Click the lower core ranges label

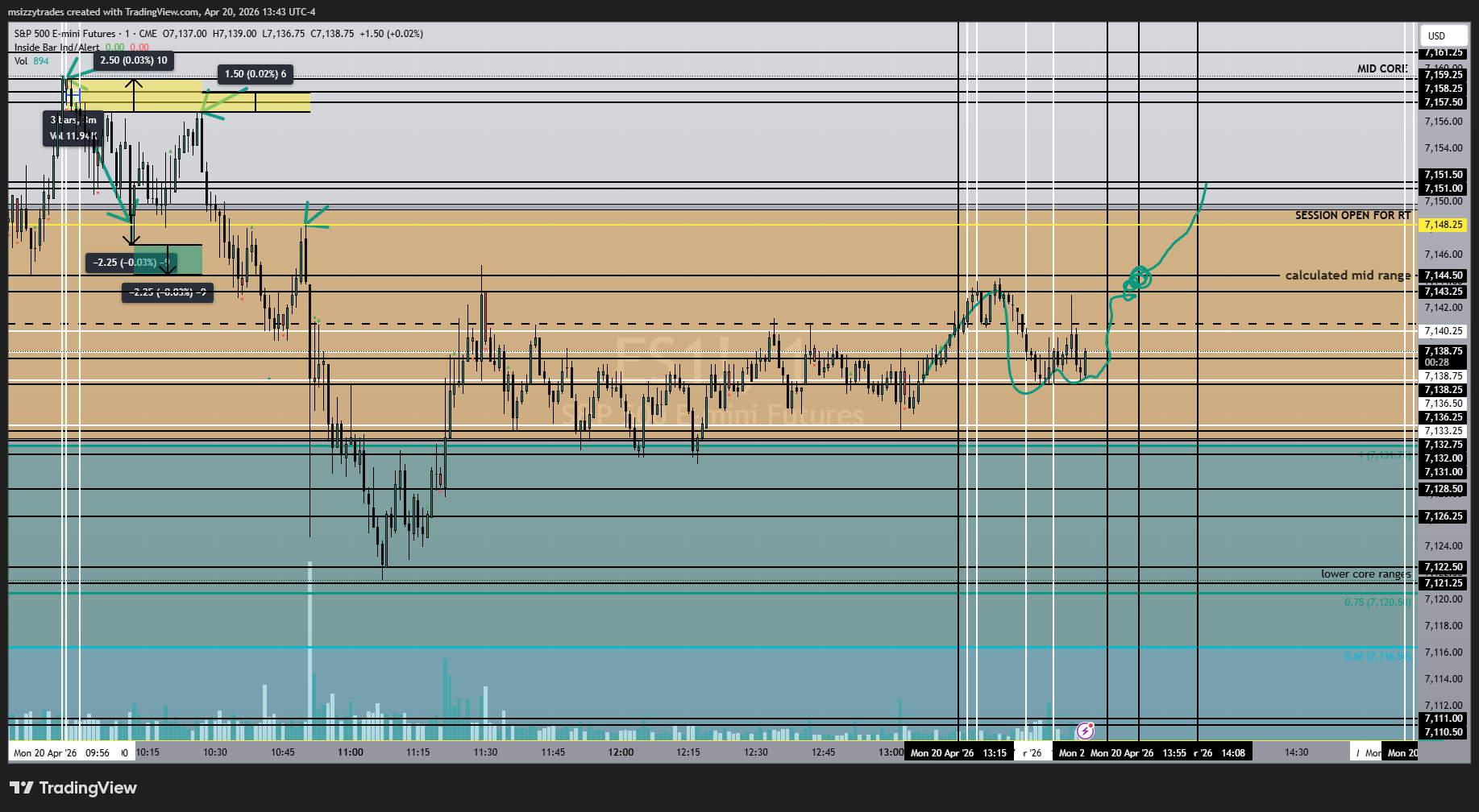pyautogui.click(x=1365, y=574)
